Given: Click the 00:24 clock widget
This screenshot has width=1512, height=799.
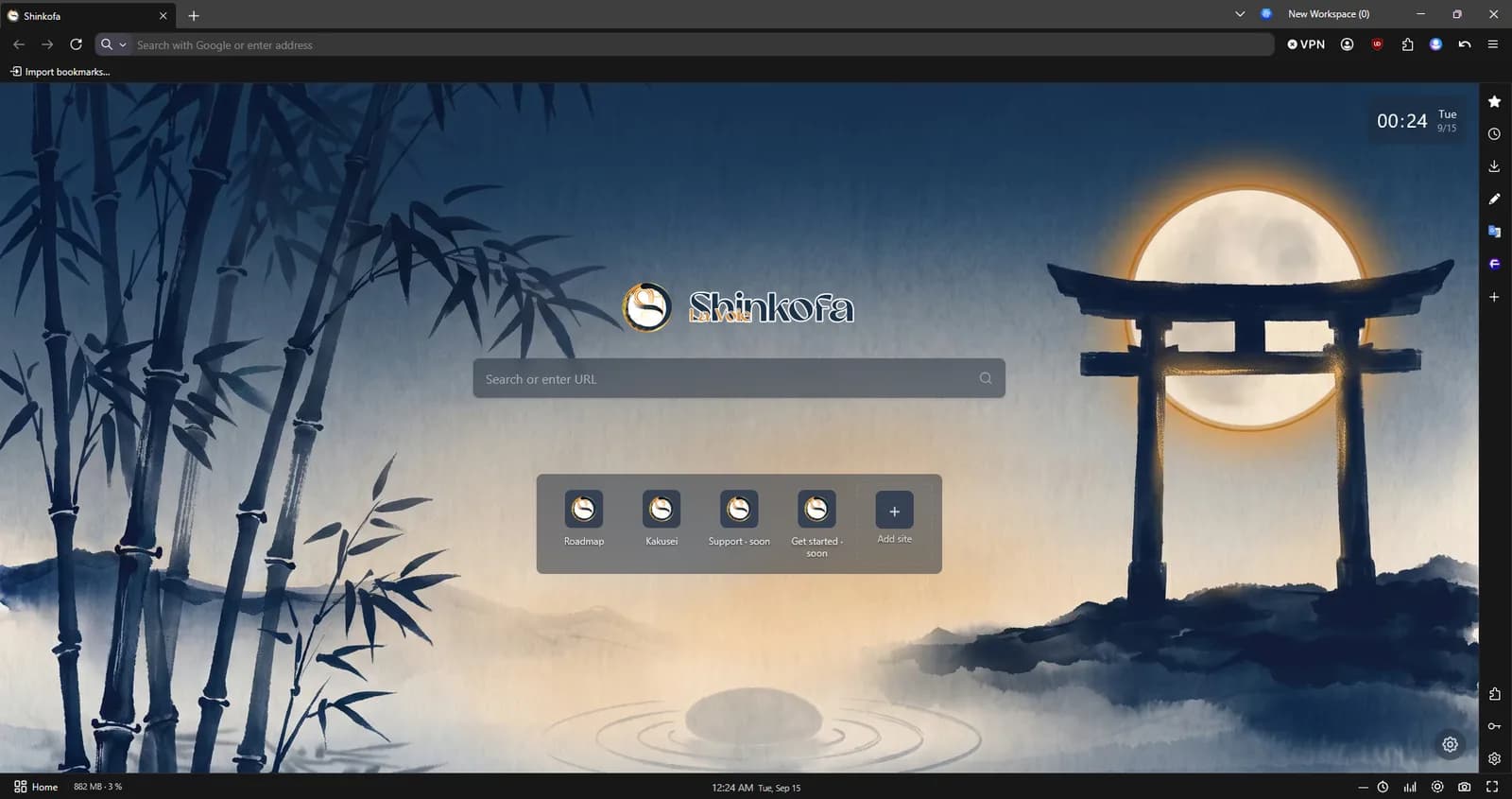Looking at the screenshot, I should pyautogui.click(x=1417, y=121).
